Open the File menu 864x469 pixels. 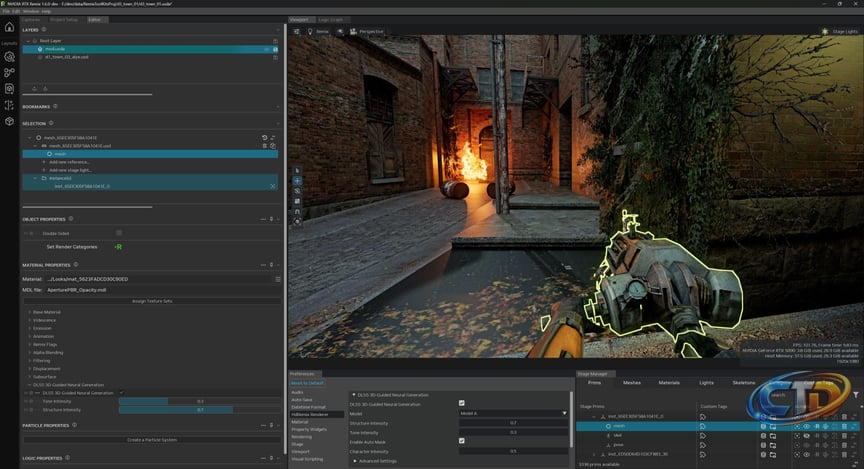click(x=7, y=11)
